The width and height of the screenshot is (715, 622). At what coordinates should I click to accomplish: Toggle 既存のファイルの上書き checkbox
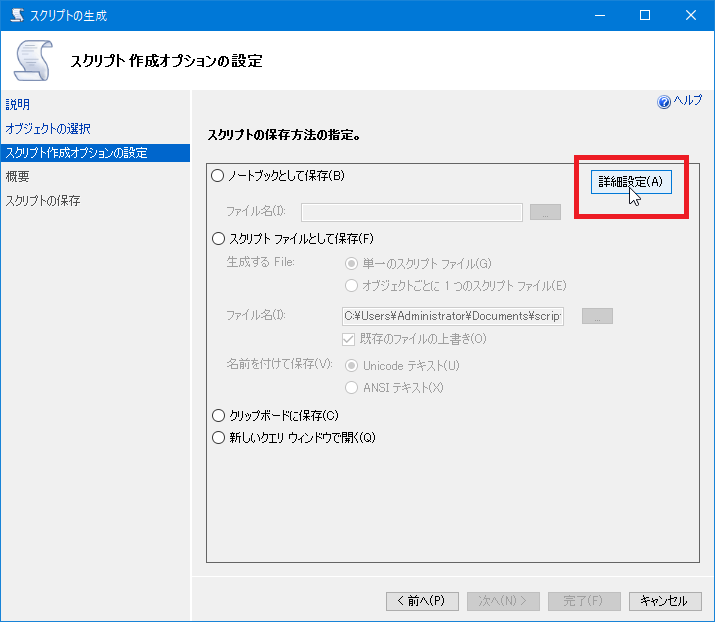pyautogui.click(x=350, y=339)
